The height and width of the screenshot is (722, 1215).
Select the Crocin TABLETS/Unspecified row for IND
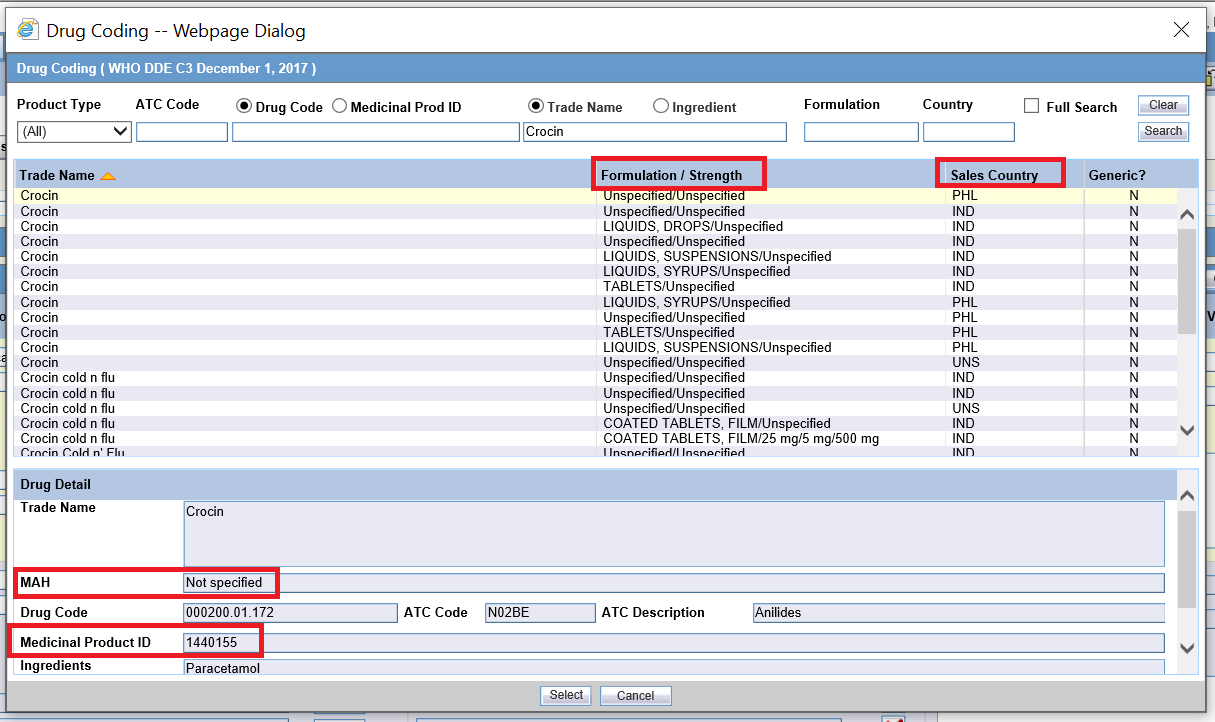click(596, 287)
